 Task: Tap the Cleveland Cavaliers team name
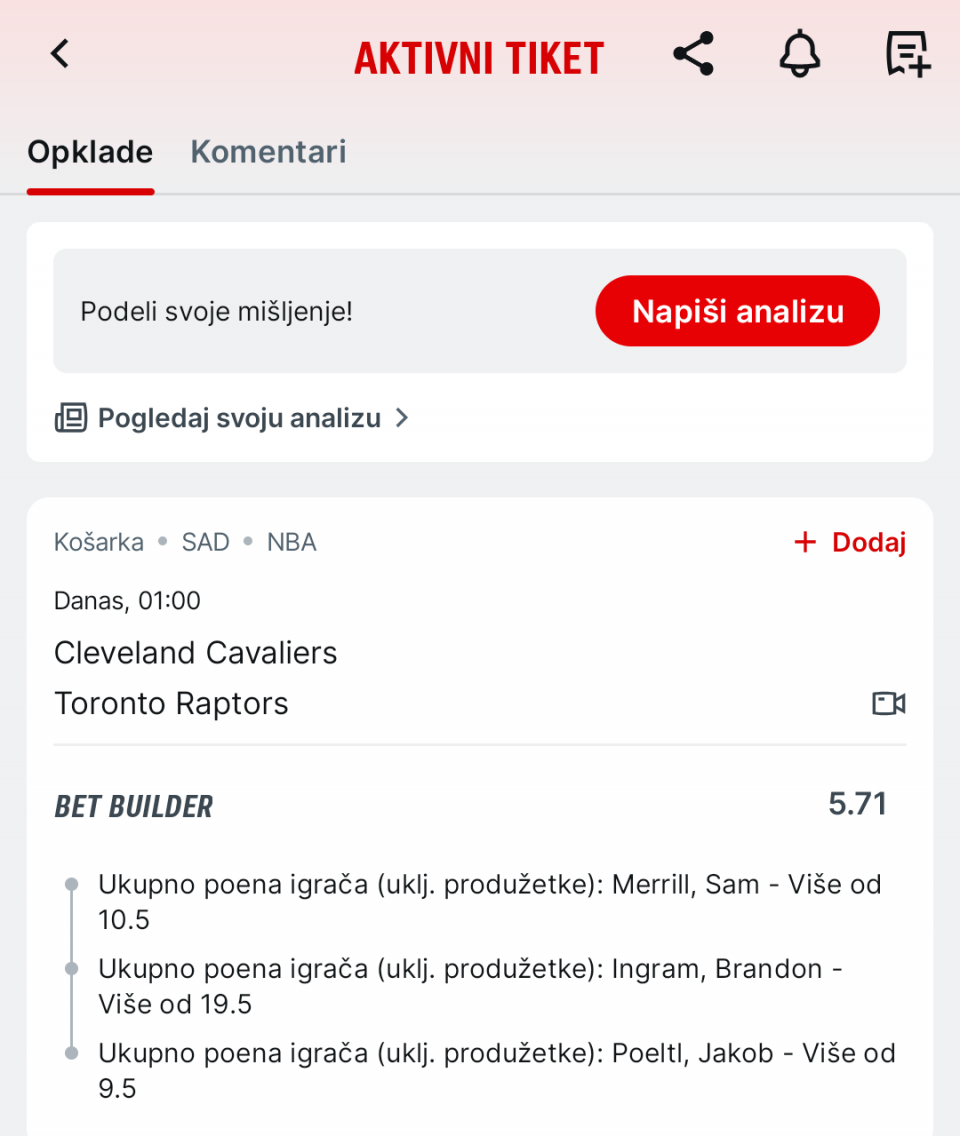coord(196,653)
